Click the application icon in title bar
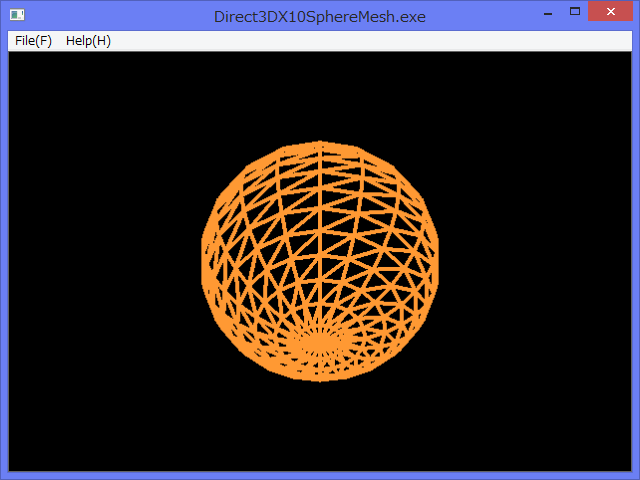Screen dimensions: 640x480 coord(17,15)
